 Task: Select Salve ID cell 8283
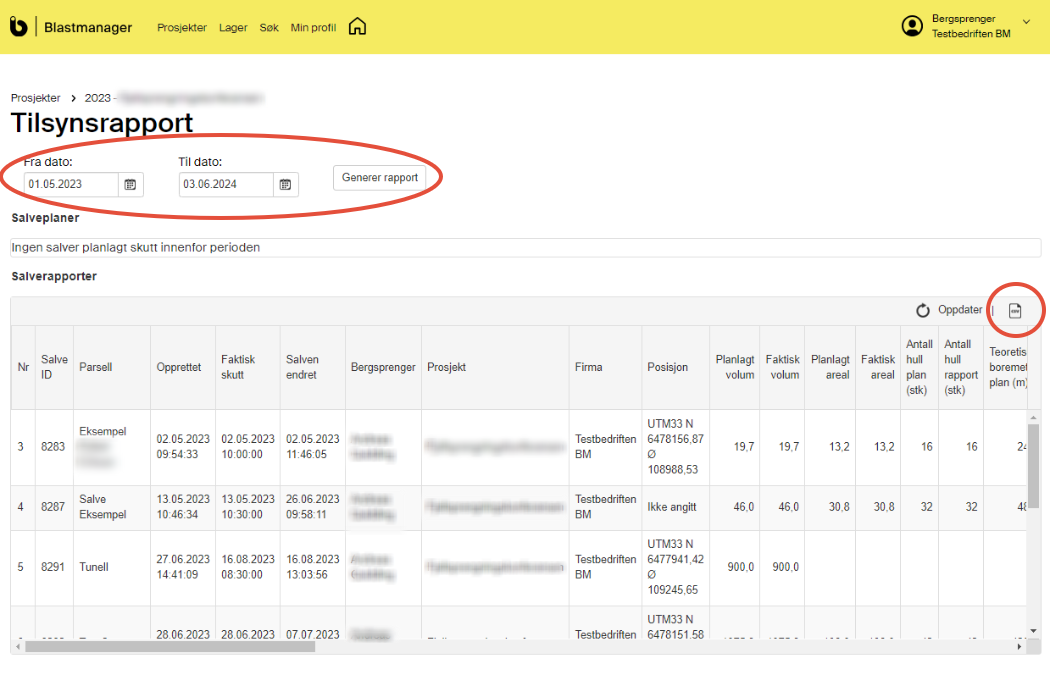[53, 447]
